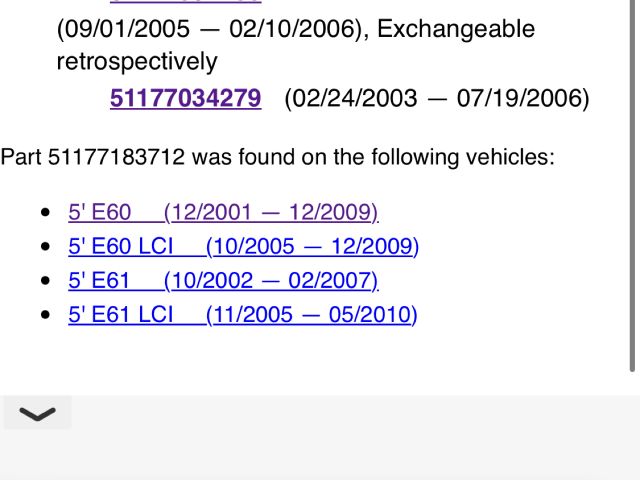
Task: Open the 5' E60 (12/2001 — 12/2009) link
Action: (x=223, y=212)
